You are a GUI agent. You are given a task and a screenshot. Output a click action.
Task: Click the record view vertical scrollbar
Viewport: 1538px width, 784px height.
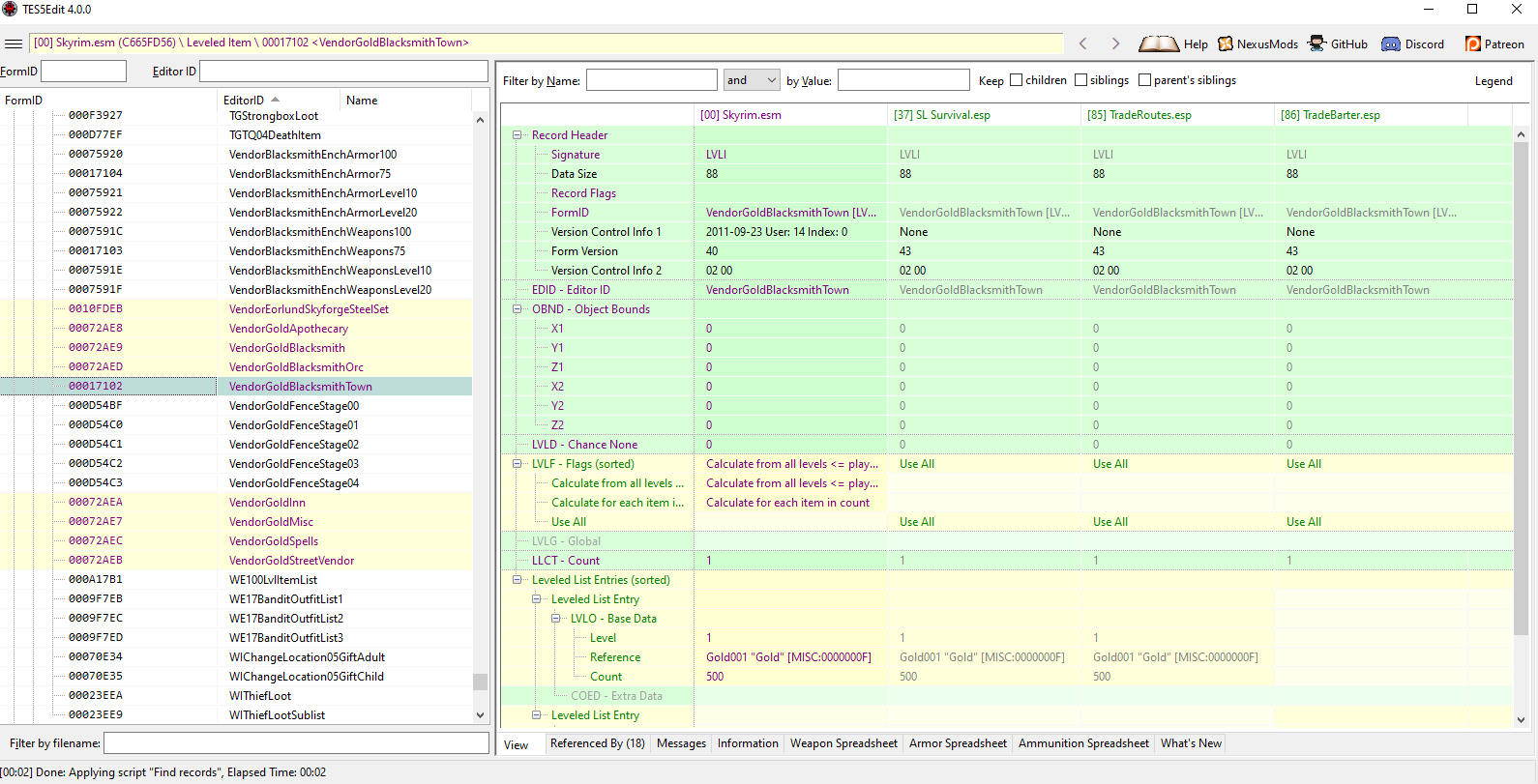pyautogui.click(x=1521, y=425)
